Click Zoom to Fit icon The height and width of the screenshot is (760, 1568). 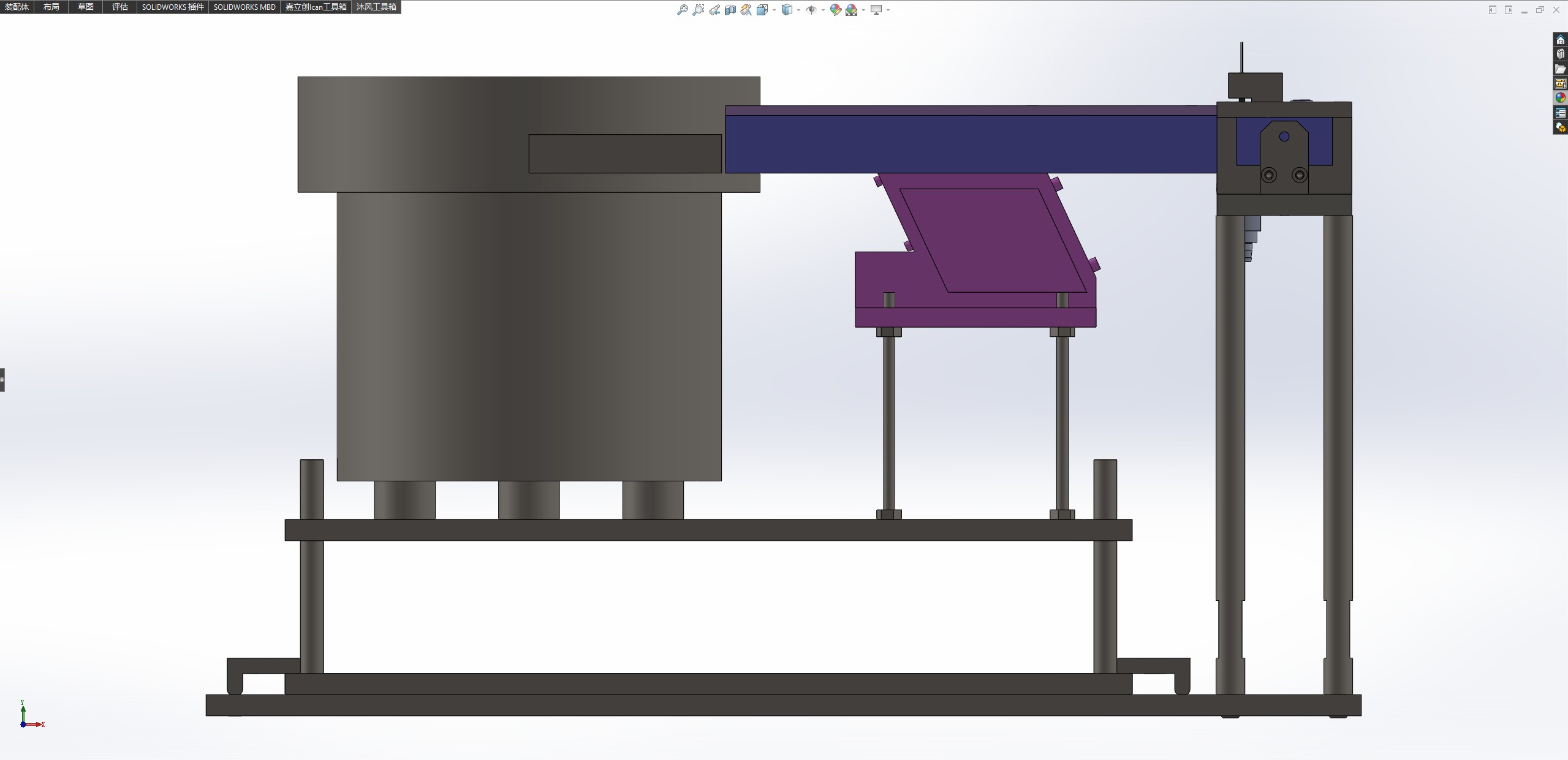682,10
